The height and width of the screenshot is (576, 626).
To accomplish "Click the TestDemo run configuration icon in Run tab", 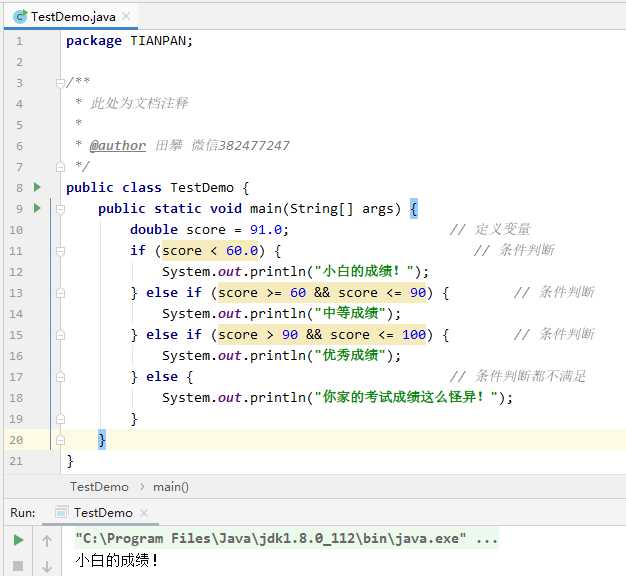I will pyautogui.click(x=61, y=512).
